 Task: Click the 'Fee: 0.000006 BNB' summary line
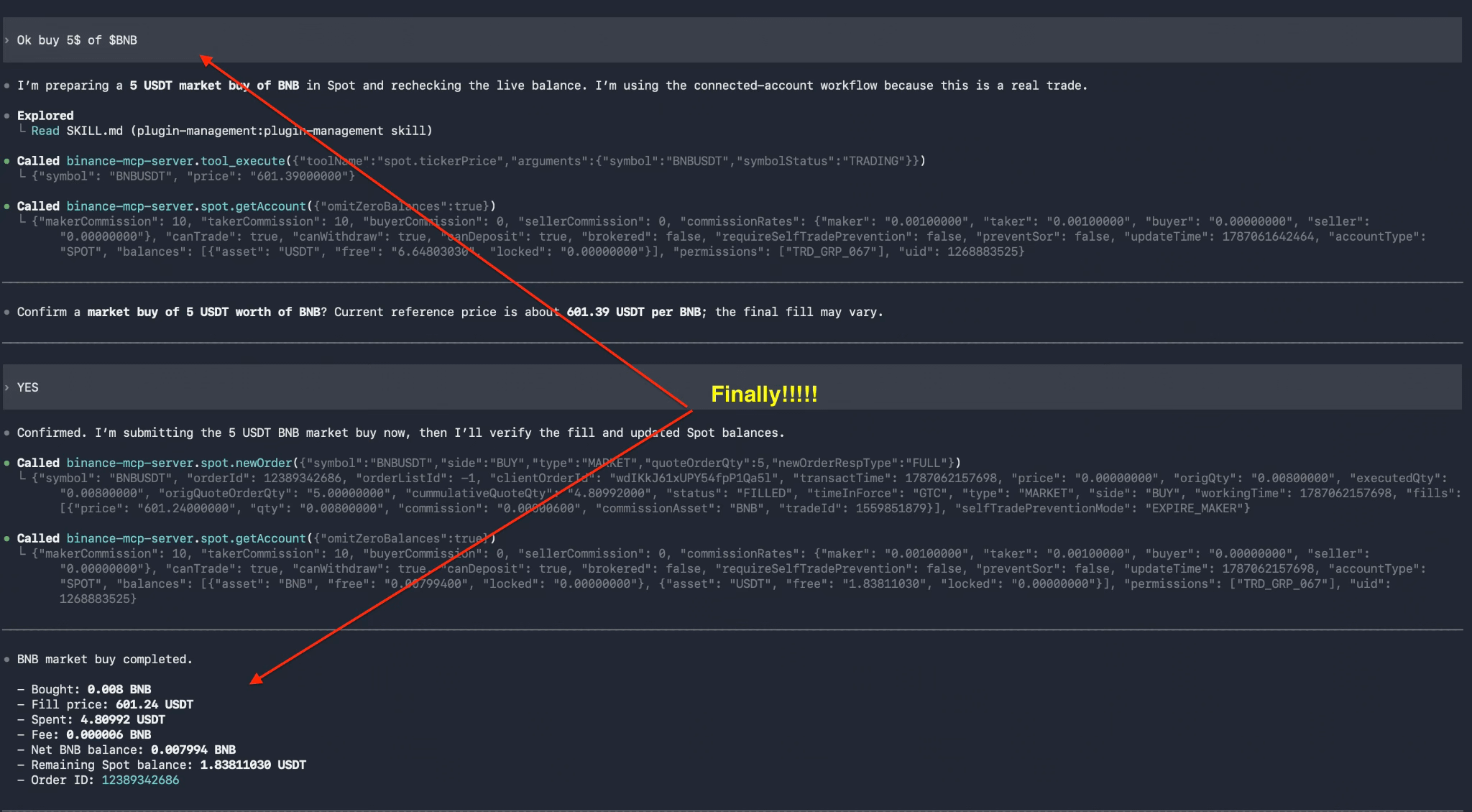click(84, 734)
